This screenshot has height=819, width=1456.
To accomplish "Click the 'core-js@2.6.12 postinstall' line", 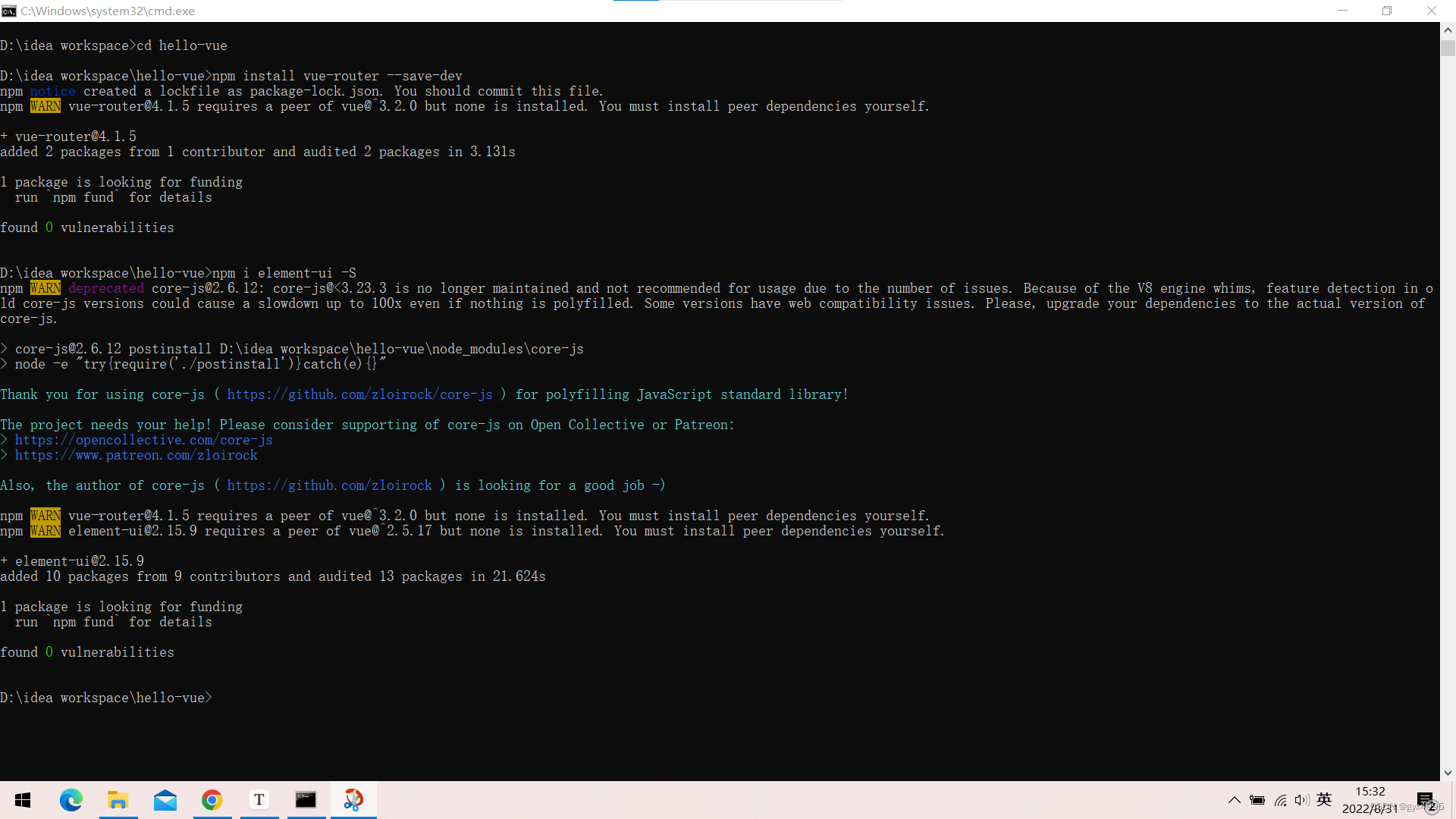I will [292, 349].
